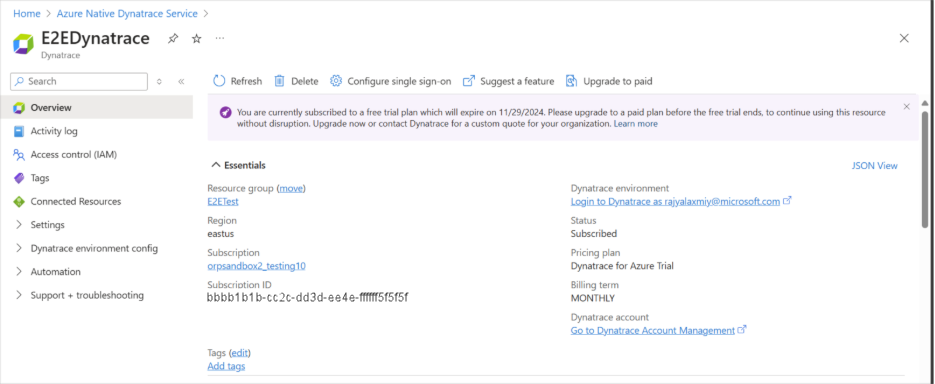Click the Tags icon in sidebar

coord(19,178)
